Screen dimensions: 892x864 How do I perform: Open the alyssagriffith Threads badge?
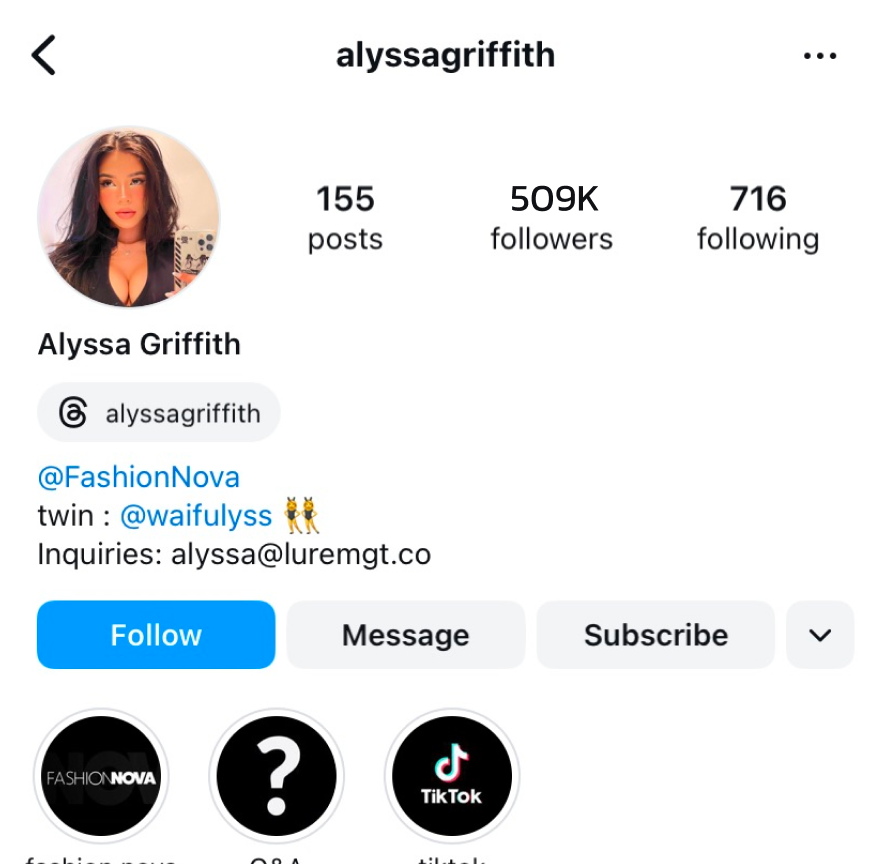pyautogui.click(x=159, y=412)
